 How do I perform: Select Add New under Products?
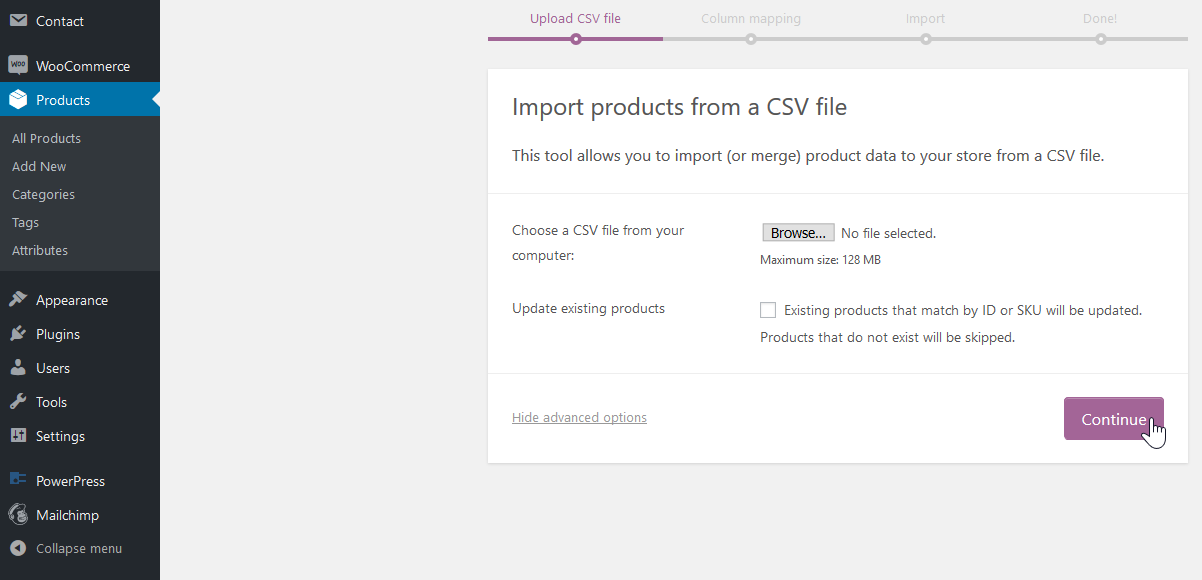[x=39, y=166]
